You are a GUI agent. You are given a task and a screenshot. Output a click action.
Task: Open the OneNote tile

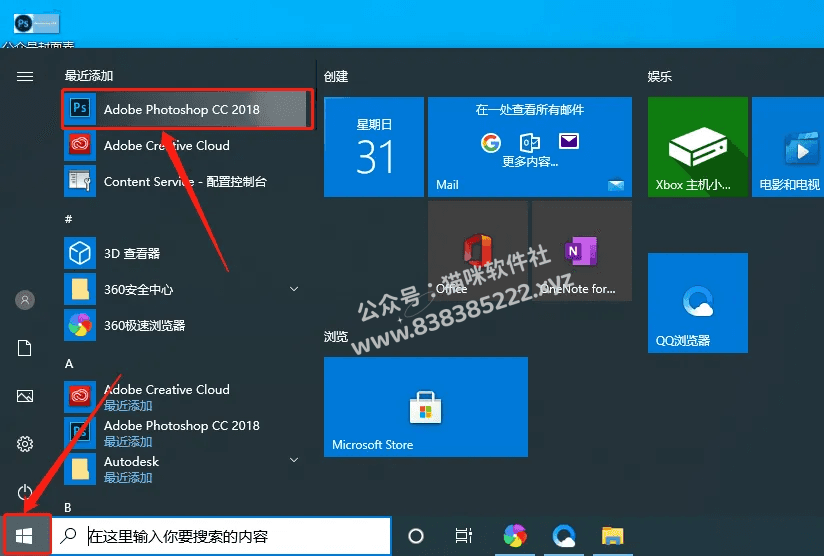click(582, 251)
